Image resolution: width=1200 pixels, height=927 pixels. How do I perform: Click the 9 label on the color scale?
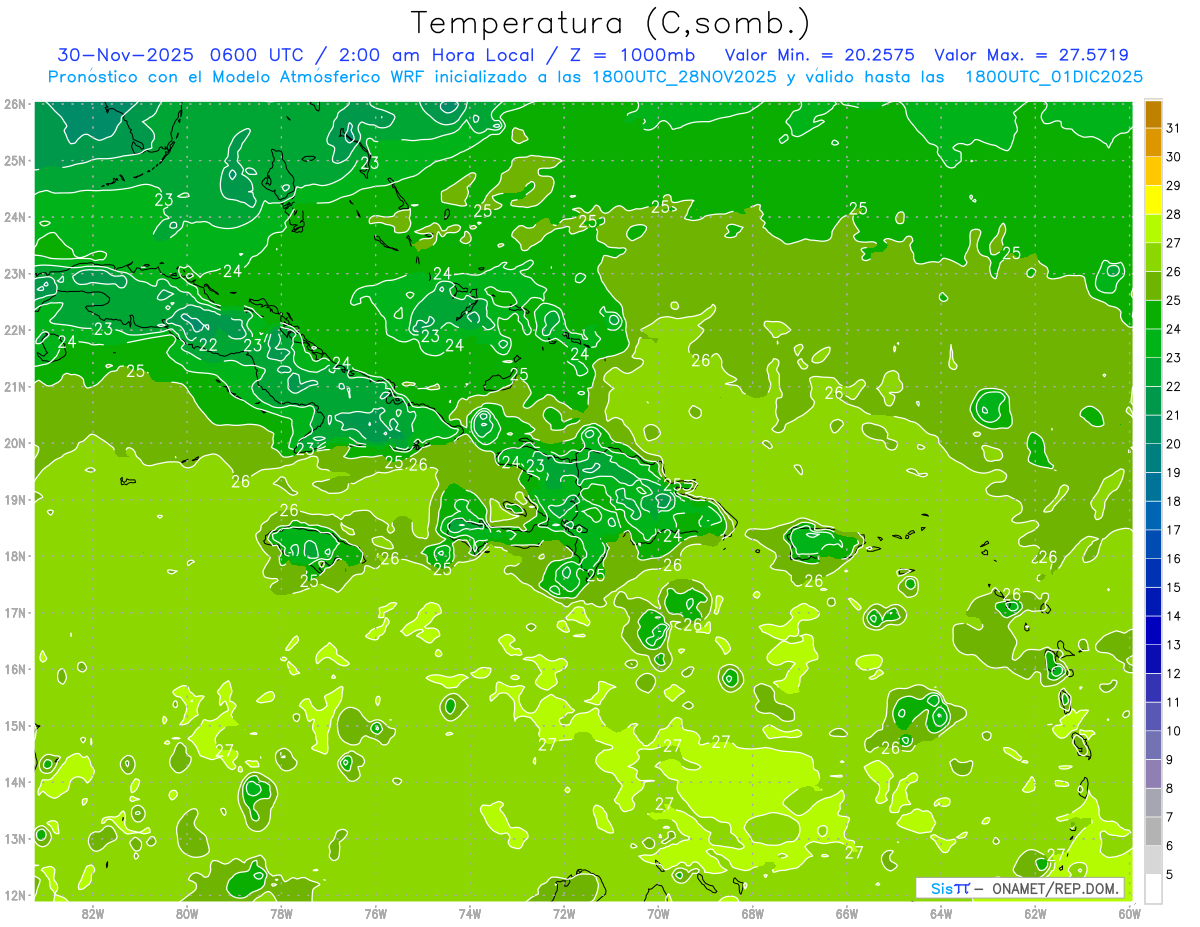pos(1170,760)
